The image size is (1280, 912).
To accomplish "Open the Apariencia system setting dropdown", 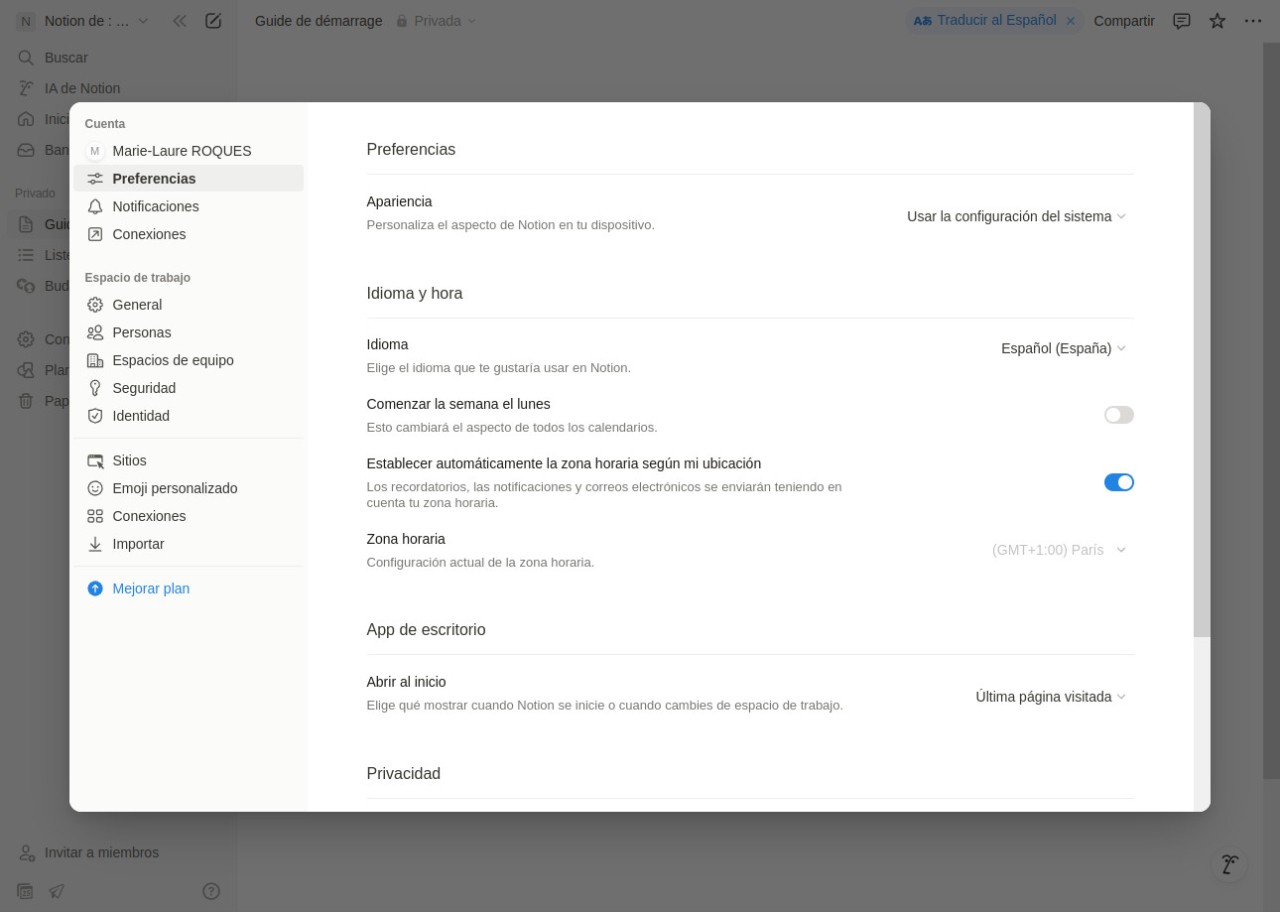I will pos(1016,217).
